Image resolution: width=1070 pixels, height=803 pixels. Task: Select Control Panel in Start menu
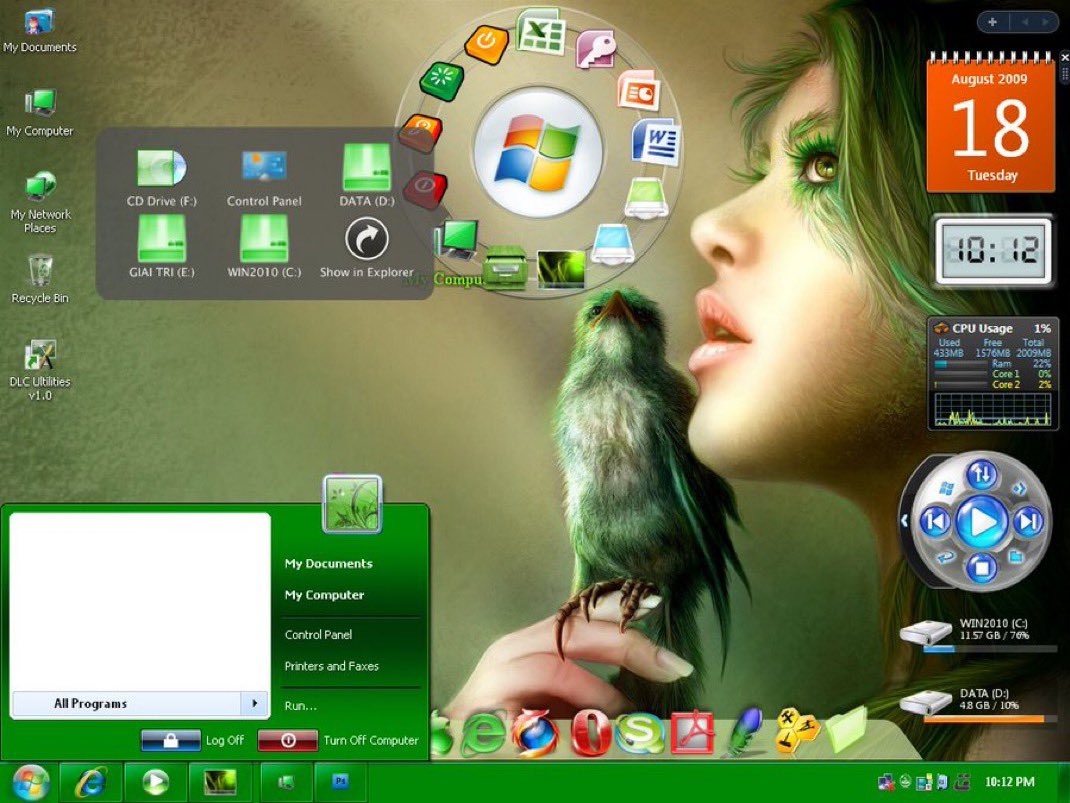pos(319,634)
